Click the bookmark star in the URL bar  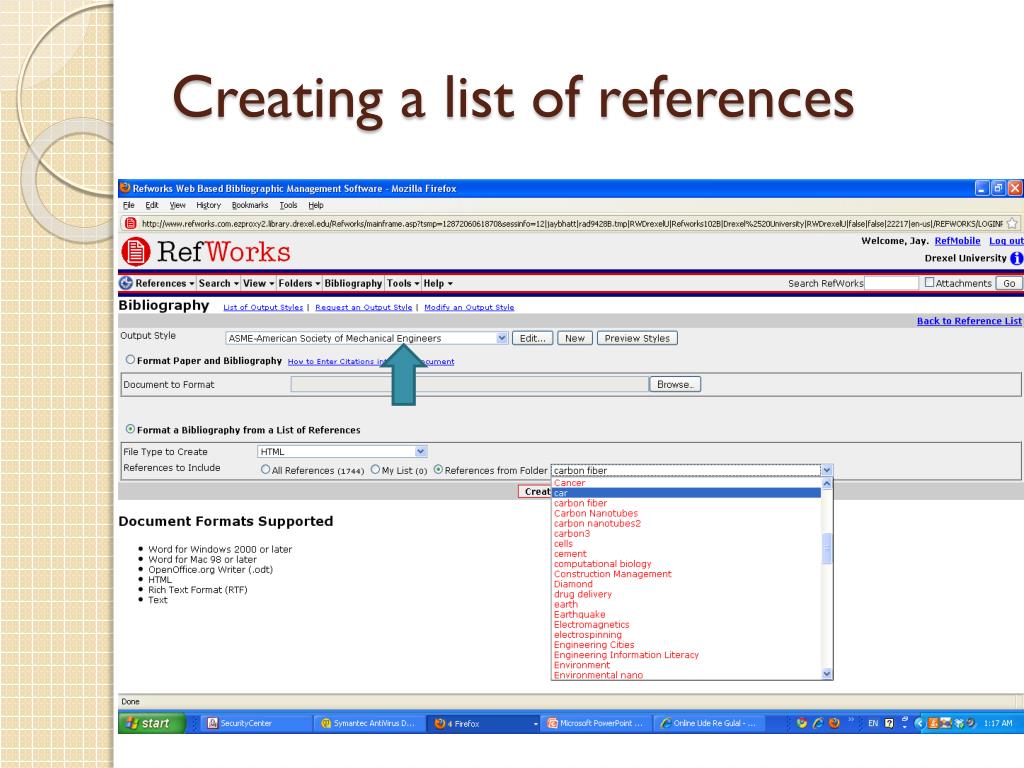click(x=1012, y=223)
